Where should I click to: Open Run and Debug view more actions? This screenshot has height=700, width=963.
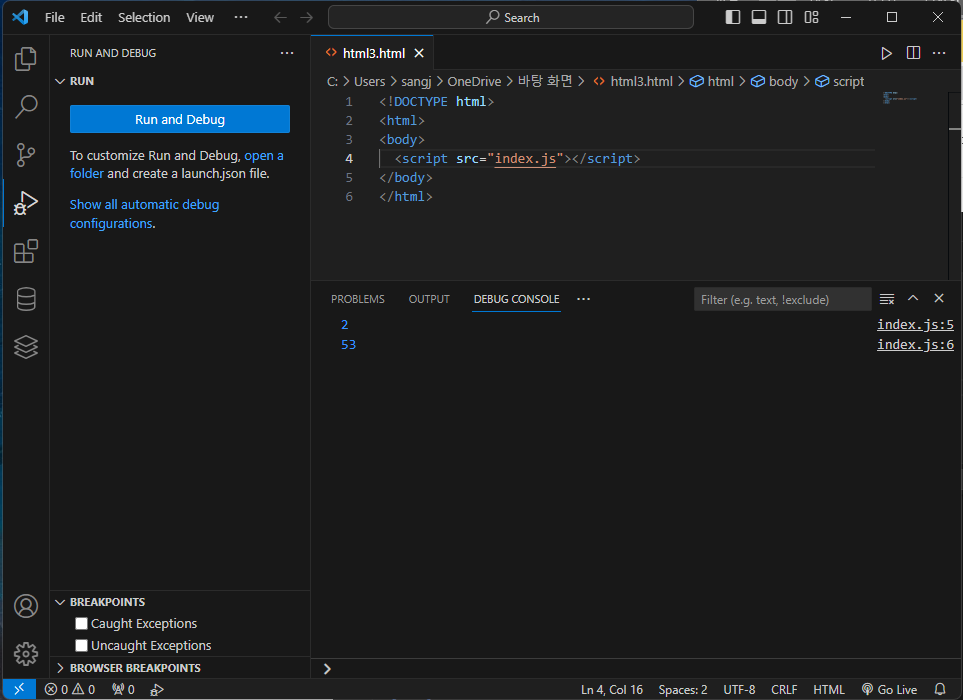tap(287, 53)
